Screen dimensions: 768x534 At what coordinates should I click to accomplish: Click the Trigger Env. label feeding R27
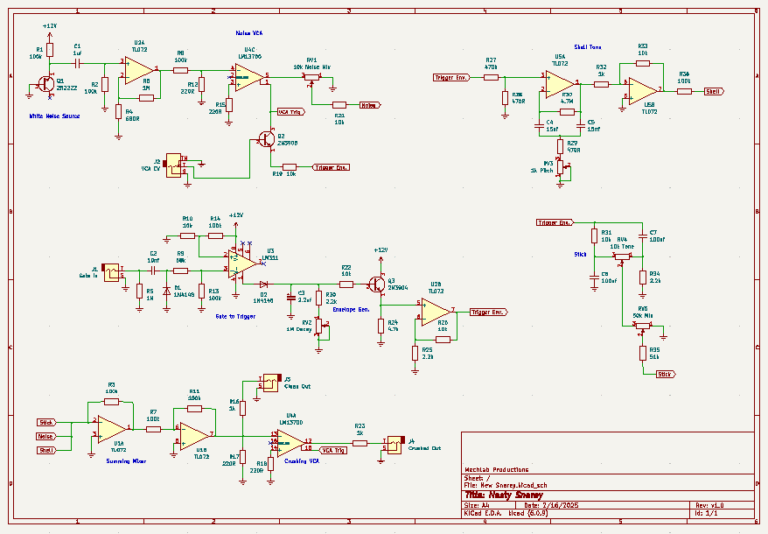450,77
